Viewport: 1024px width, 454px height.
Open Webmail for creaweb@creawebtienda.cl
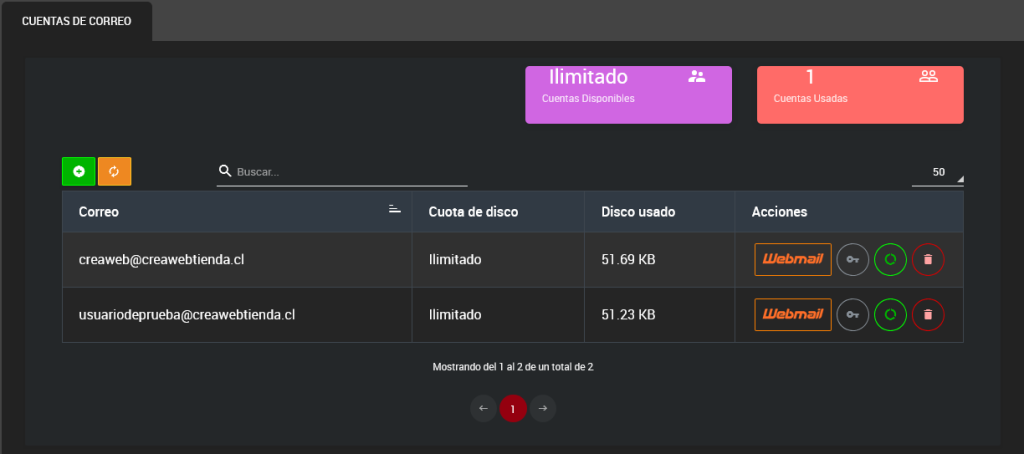[793, 260]
